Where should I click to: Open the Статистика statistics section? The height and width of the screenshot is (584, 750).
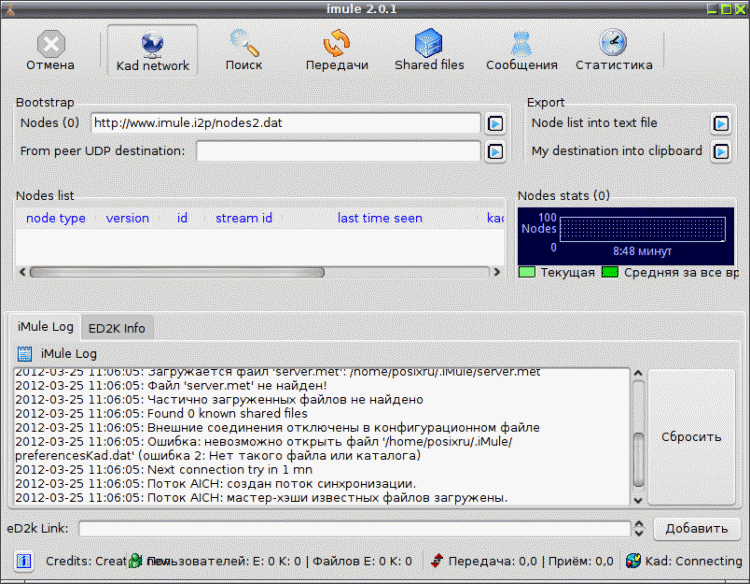tap(614, 50)
